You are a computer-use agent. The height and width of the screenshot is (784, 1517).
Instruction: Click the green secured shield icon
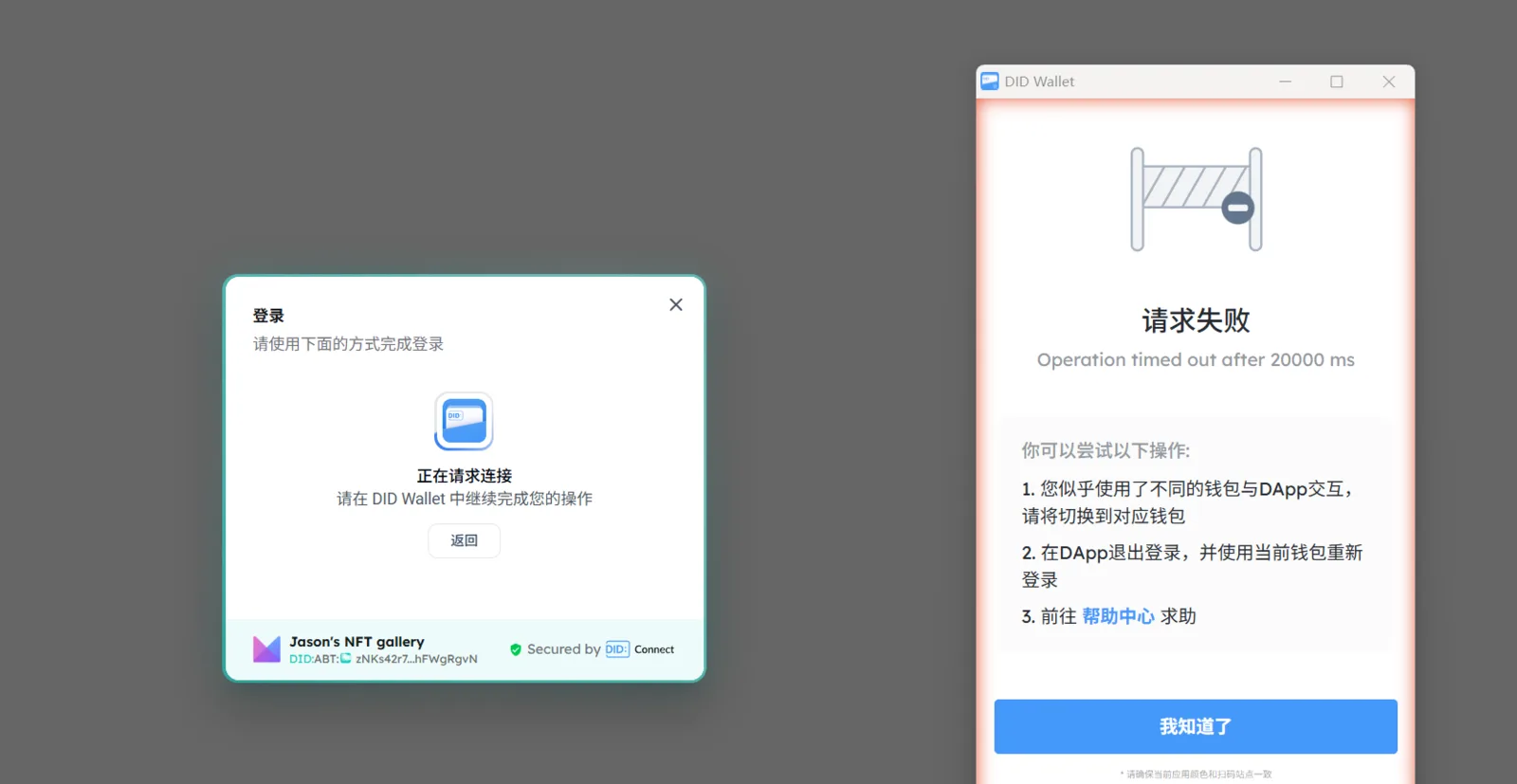click(516, 649)
